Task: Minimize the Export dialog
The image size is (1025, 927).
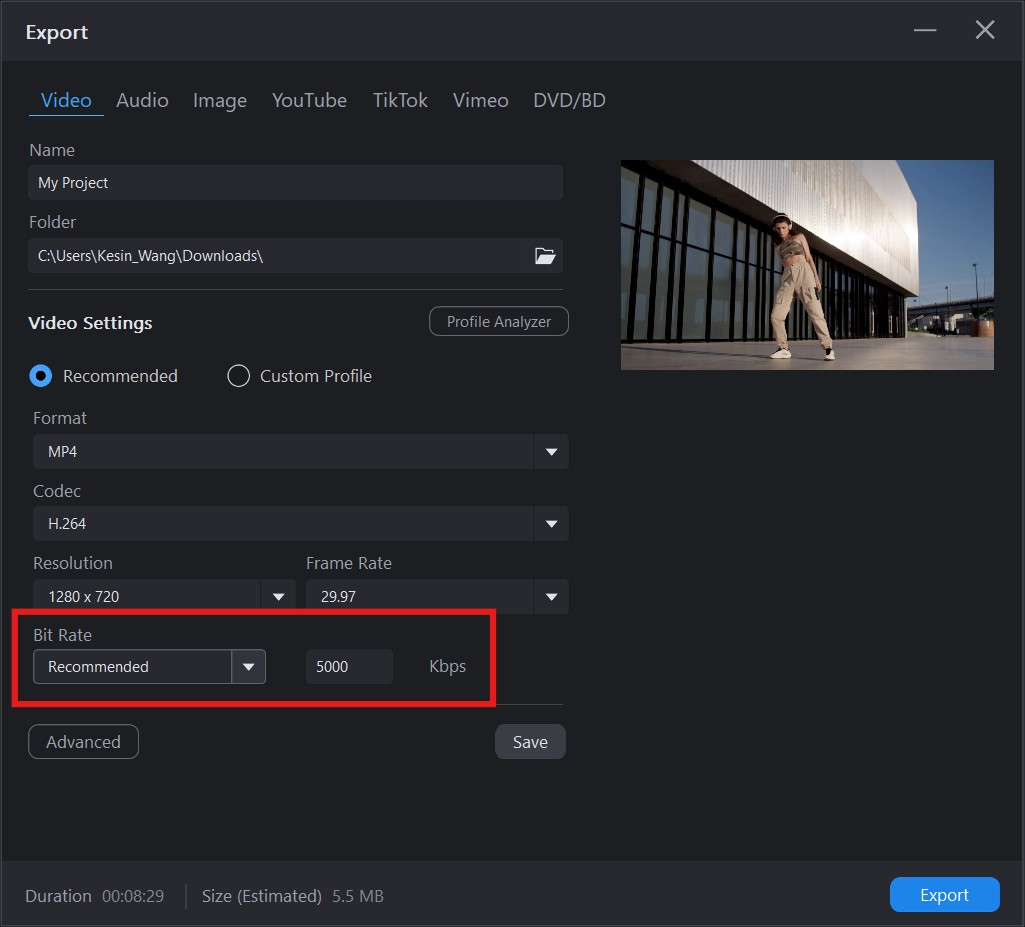Action: 924,30
